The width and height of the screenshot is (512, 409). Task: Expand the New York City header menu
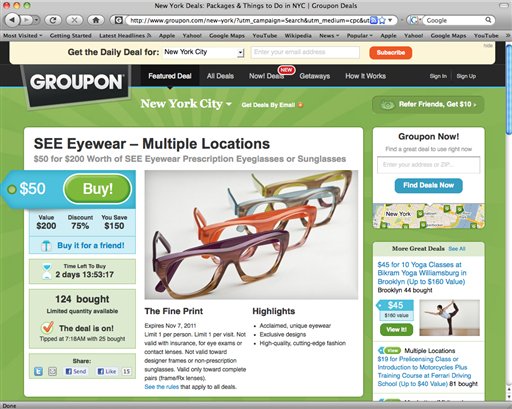click(x=186, y=104)
